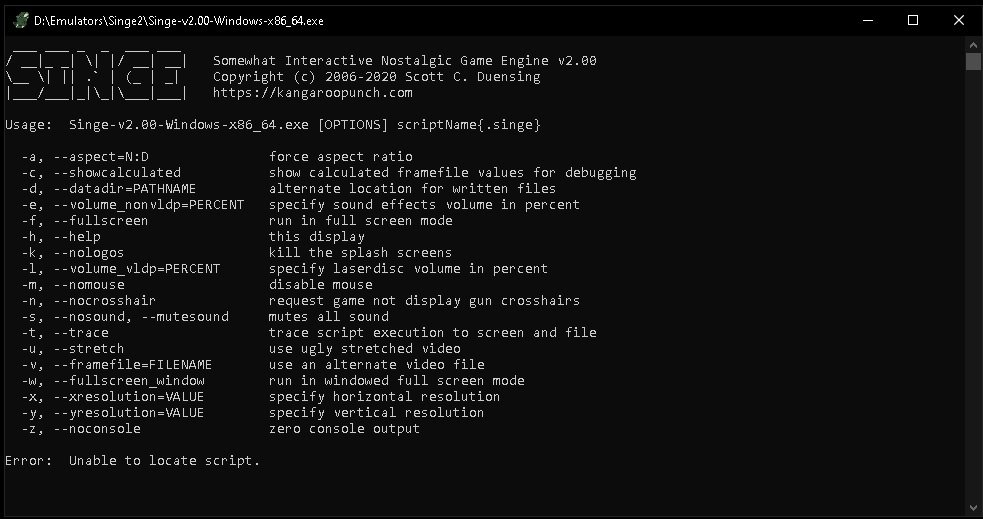Click the --fullscreen option text
Screen dimensions: 983x519
click(100, 221)
